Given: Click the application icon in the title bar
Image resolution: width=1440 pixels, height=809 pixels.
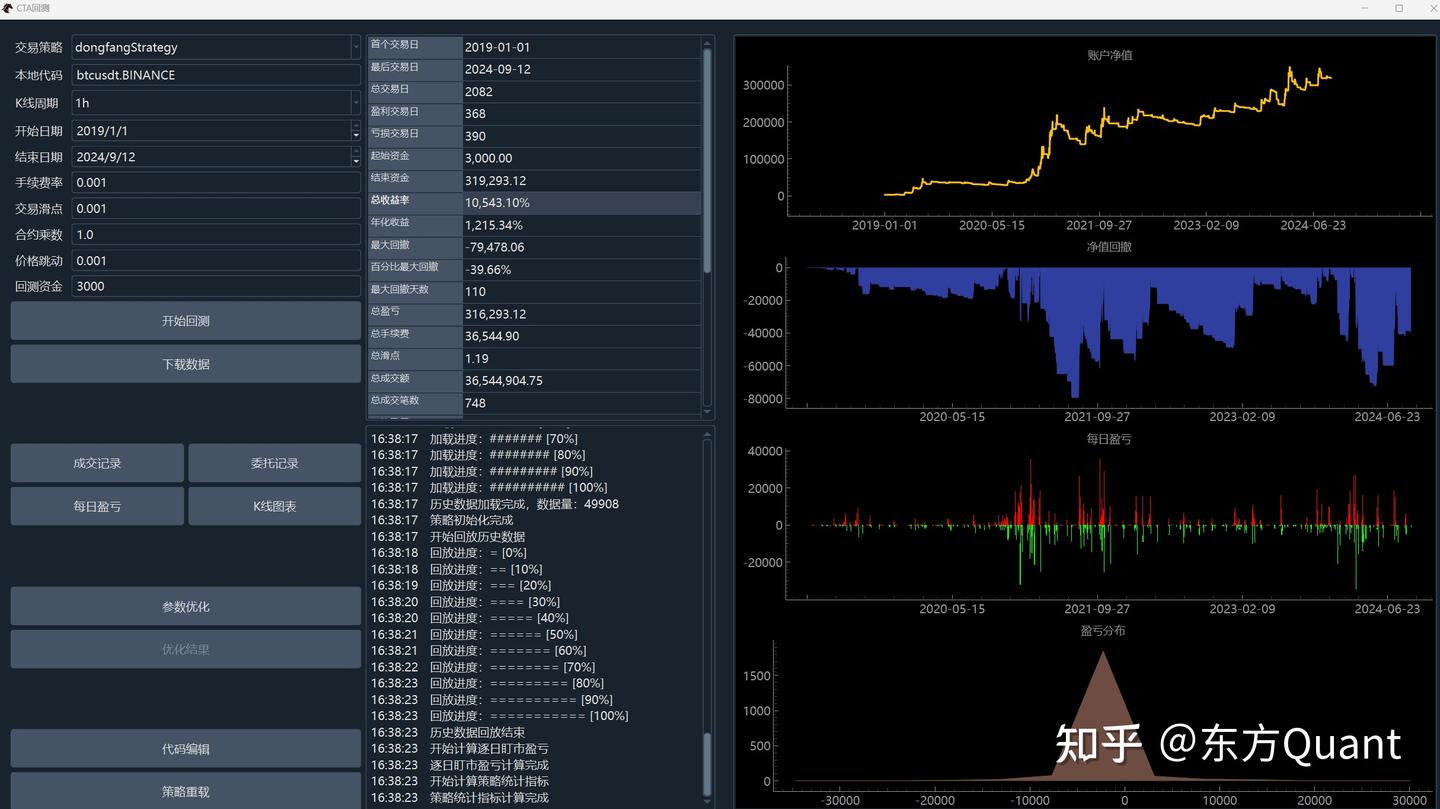Looking at the screenshot, I should pos(10,8).
